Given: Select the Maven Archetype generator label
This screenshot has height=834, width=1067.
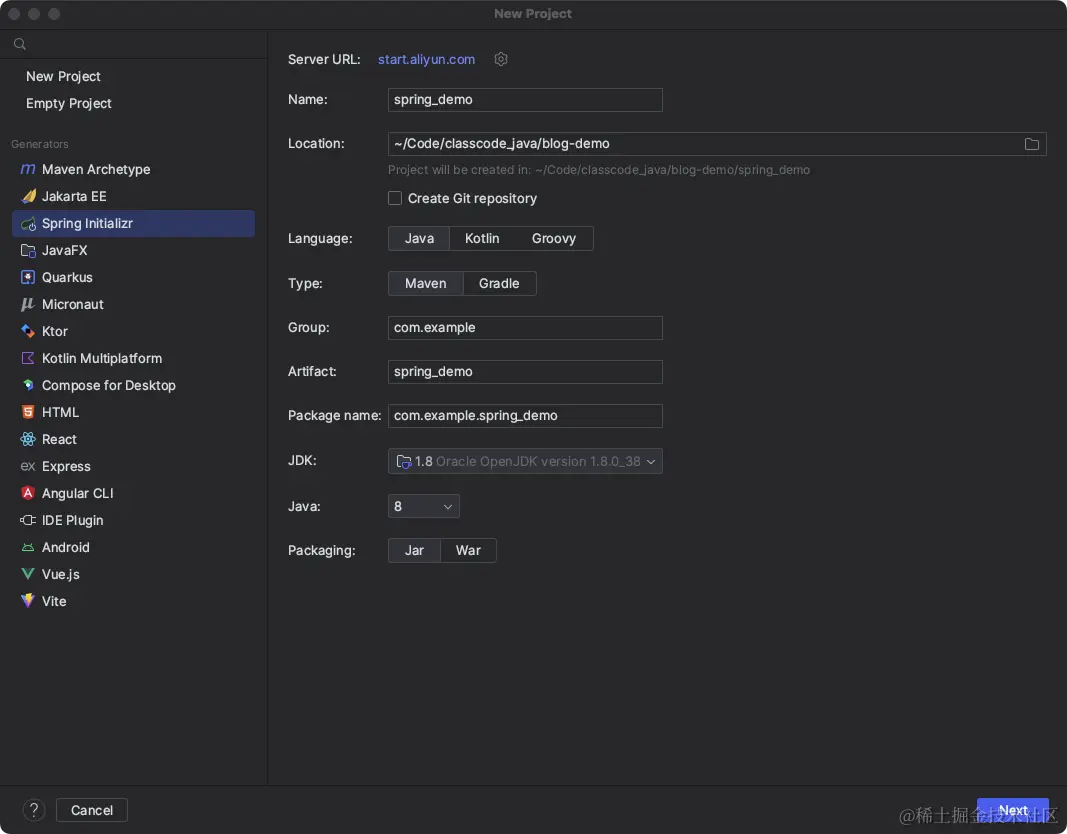Looking at the screenshot, I should (96, 169).
